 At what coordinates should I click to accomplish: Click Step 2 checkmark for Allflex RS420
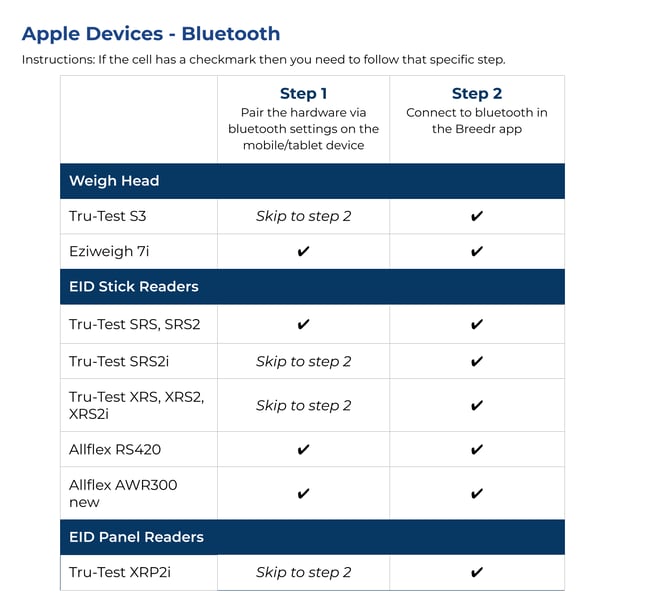477,450
